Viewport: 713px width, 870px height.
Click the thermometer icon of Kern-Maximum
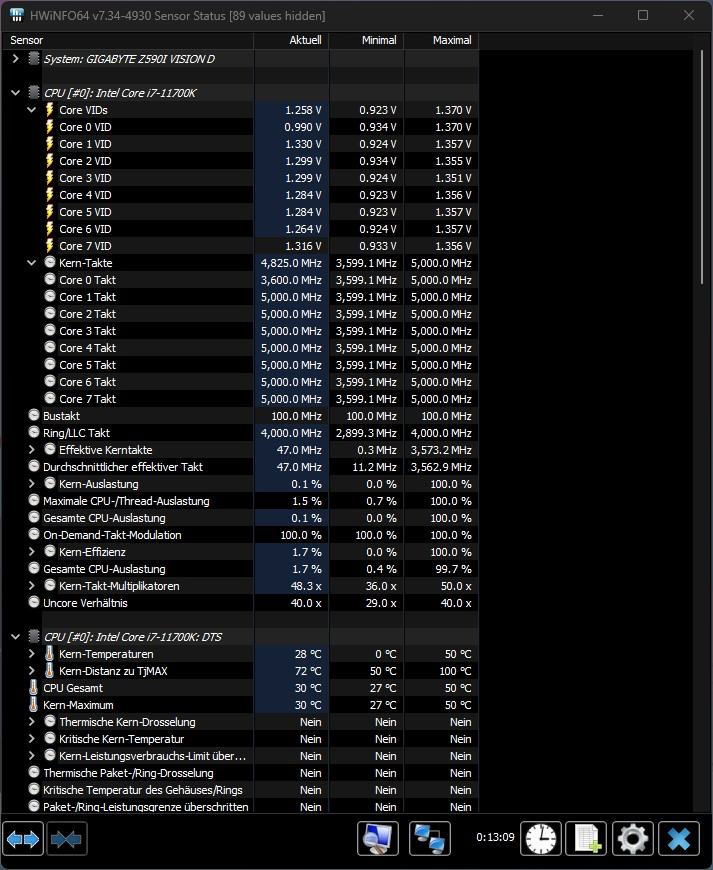[x=33, y=705]
